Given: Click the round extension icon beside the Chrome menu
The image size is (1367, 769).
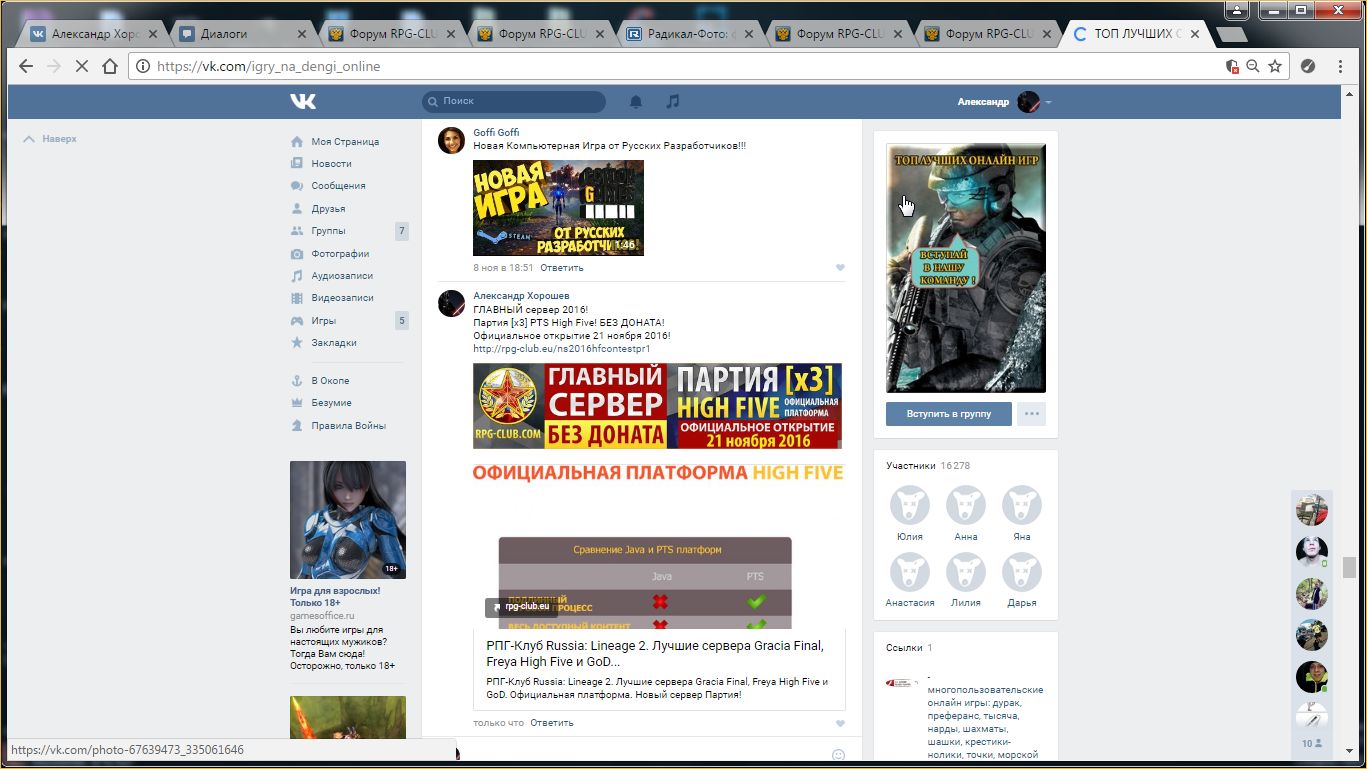Looking at the screenshot, I should click(x=1308, y=67).
